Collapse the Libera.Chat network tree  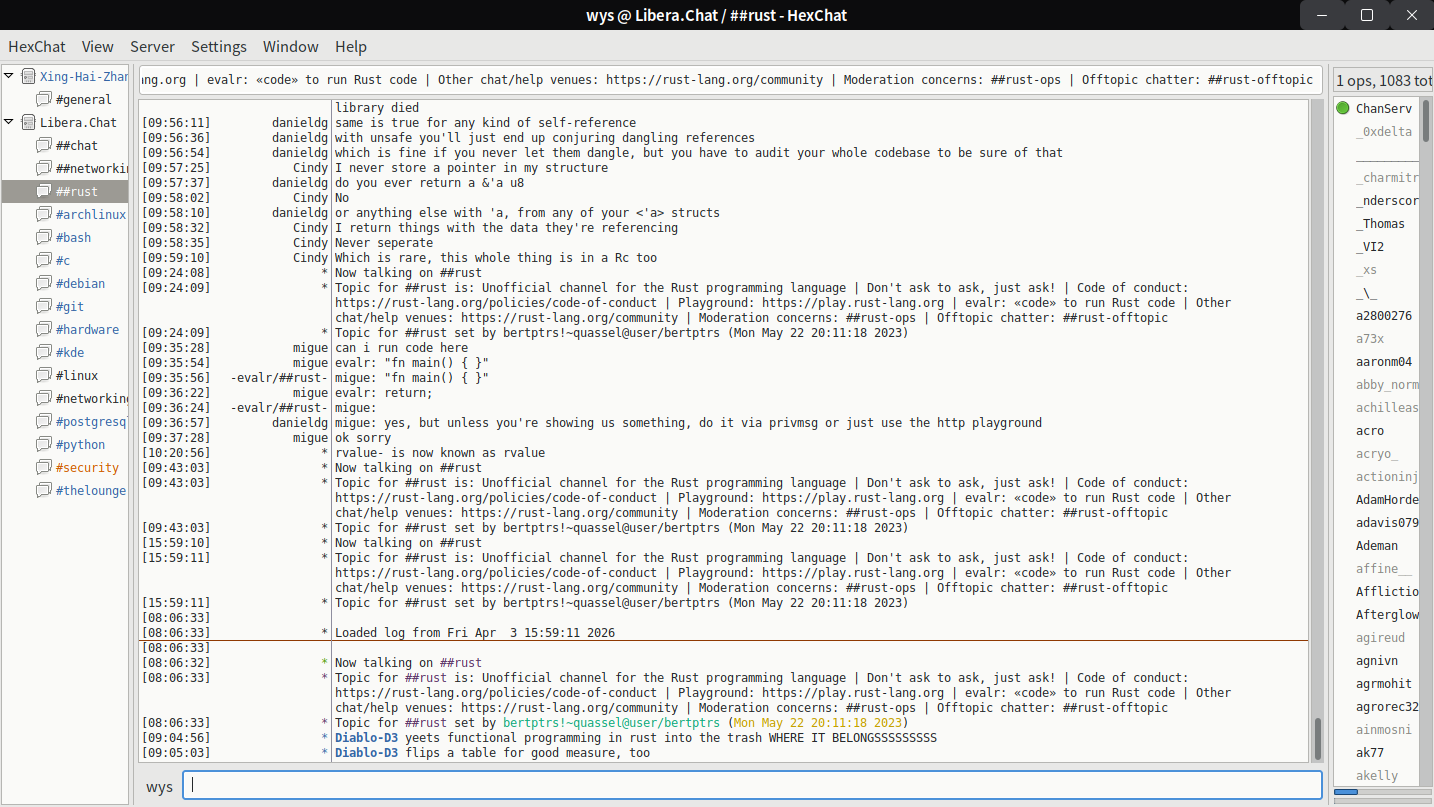pos(9,122)
